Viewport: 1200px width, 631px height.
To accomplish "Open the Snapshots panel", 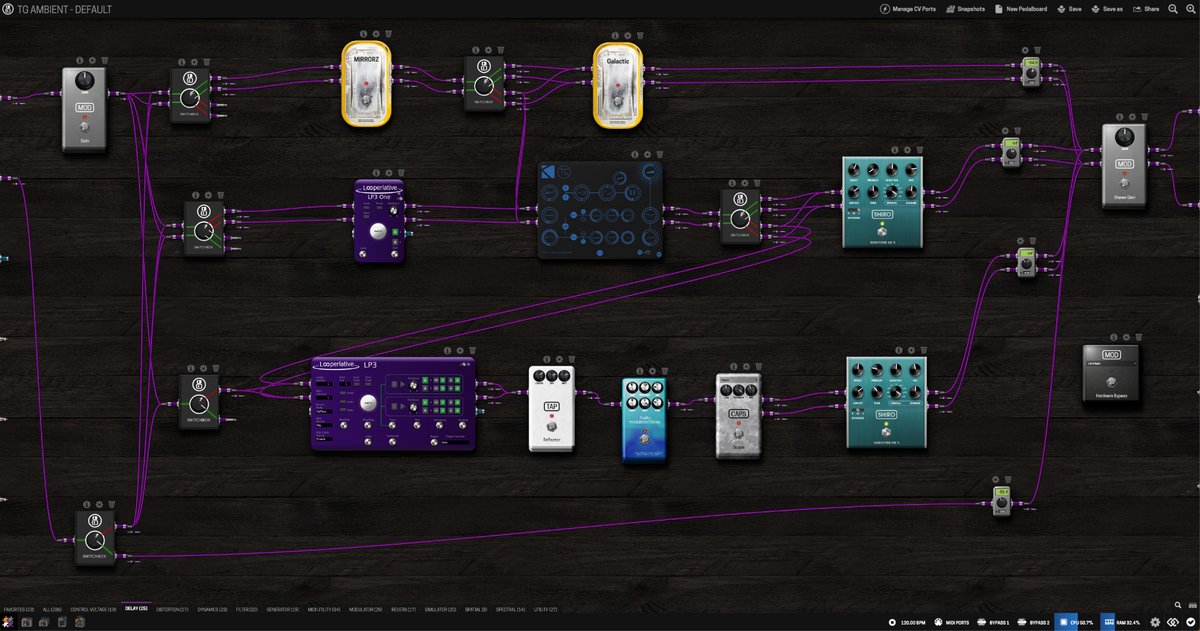I will 964,8.
